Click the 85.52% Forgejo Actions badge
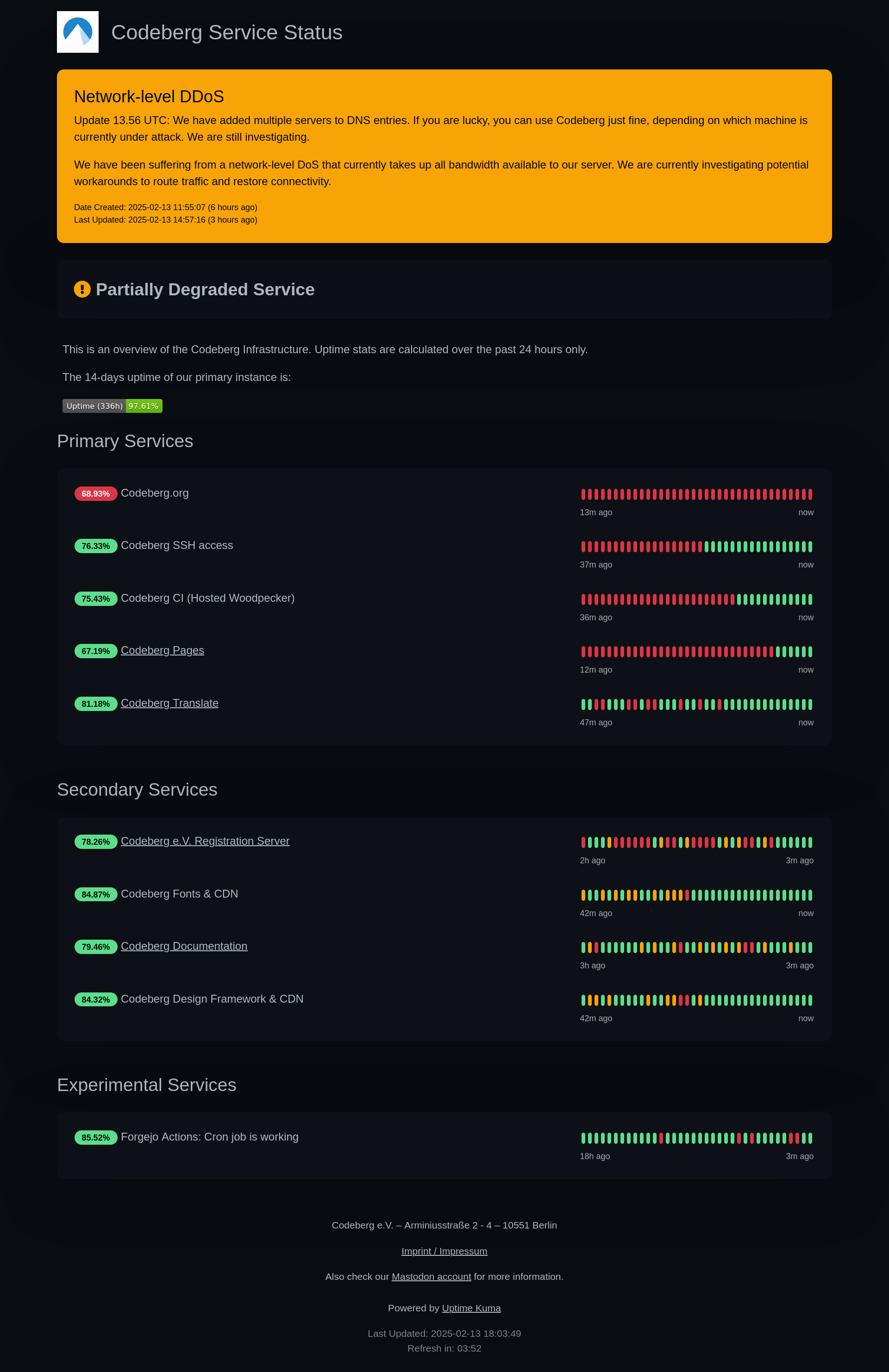 click(96, 1137)
